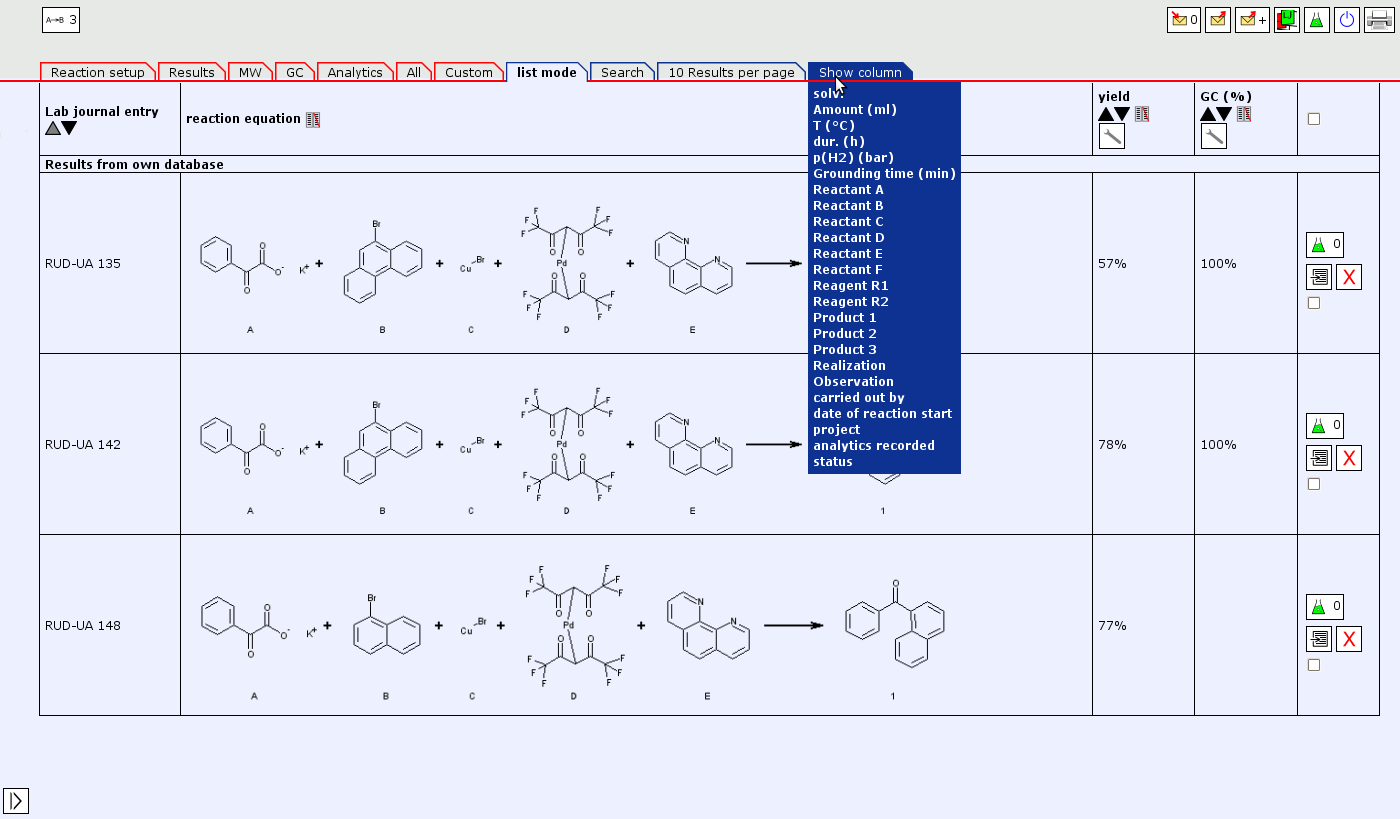
Task: Click the blue power logout icon
Action: 1347,19
